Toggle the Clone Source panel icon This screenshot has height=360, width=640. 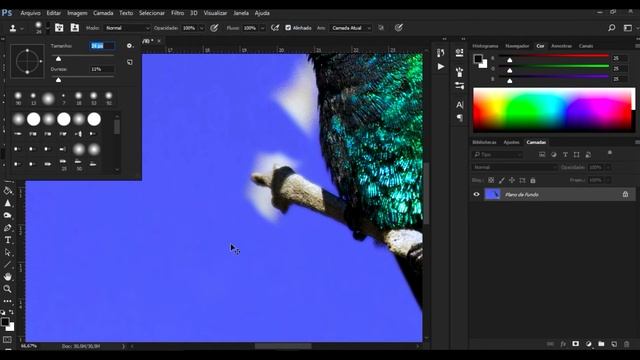tap(75, 28)
